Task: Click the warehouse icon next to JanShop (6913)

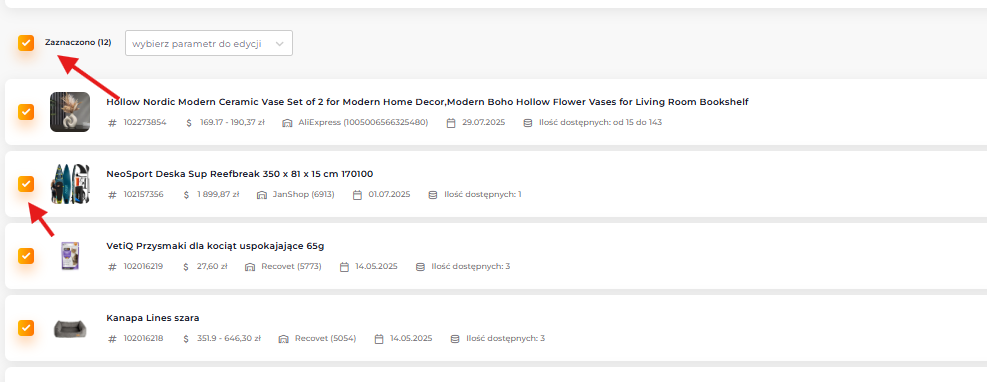Action: [x=262, y=194]
